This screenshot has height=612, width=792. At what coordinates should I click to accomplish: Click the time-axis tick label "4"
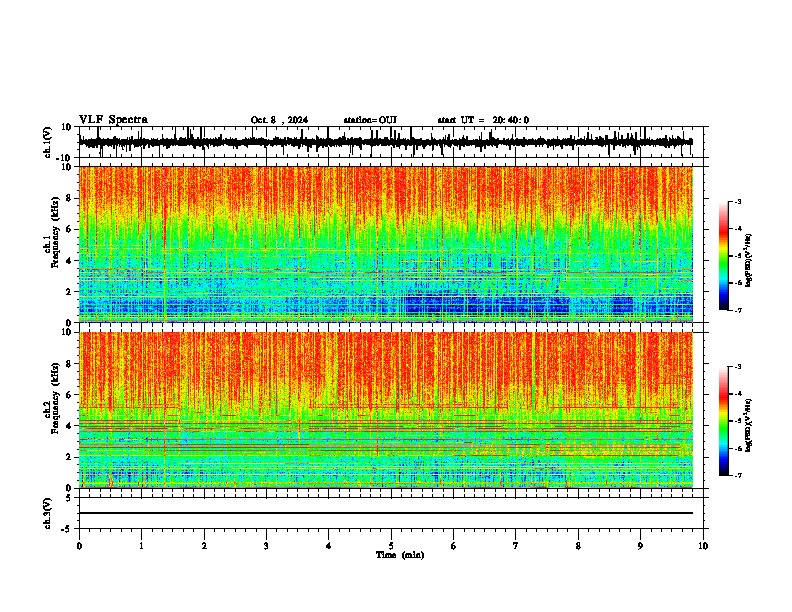point(329,546)
